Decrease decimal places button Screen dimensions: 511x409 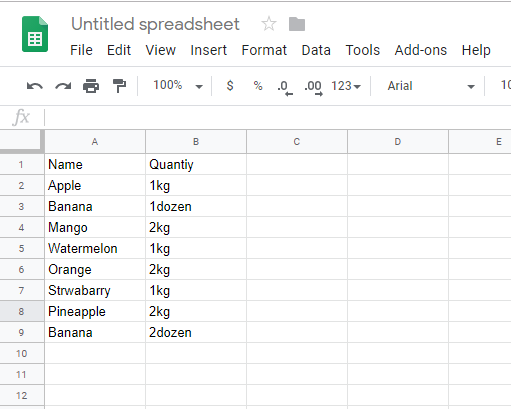[284, 87]
